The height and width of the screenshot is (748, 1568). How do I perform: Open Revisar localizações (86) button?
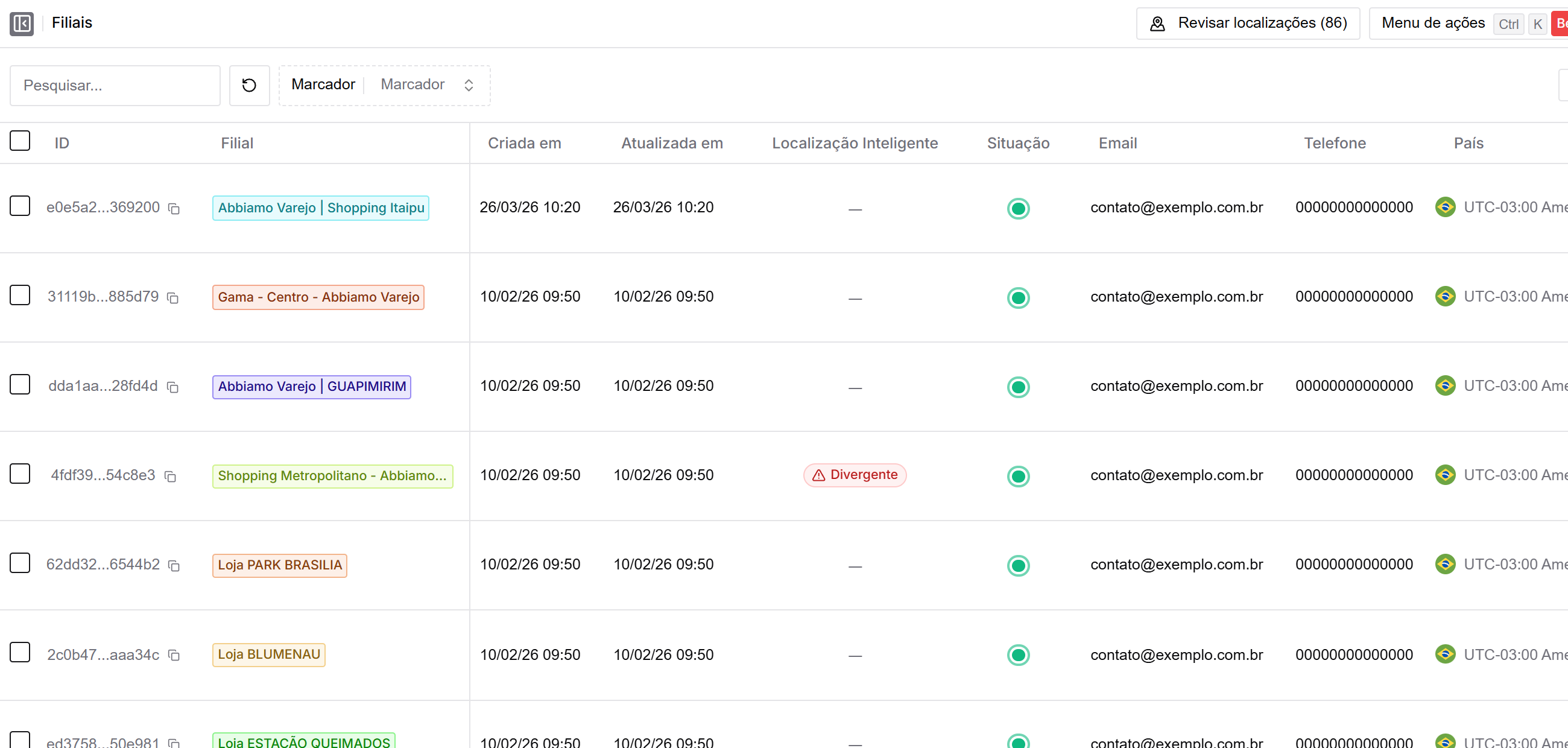point(1248,24)
